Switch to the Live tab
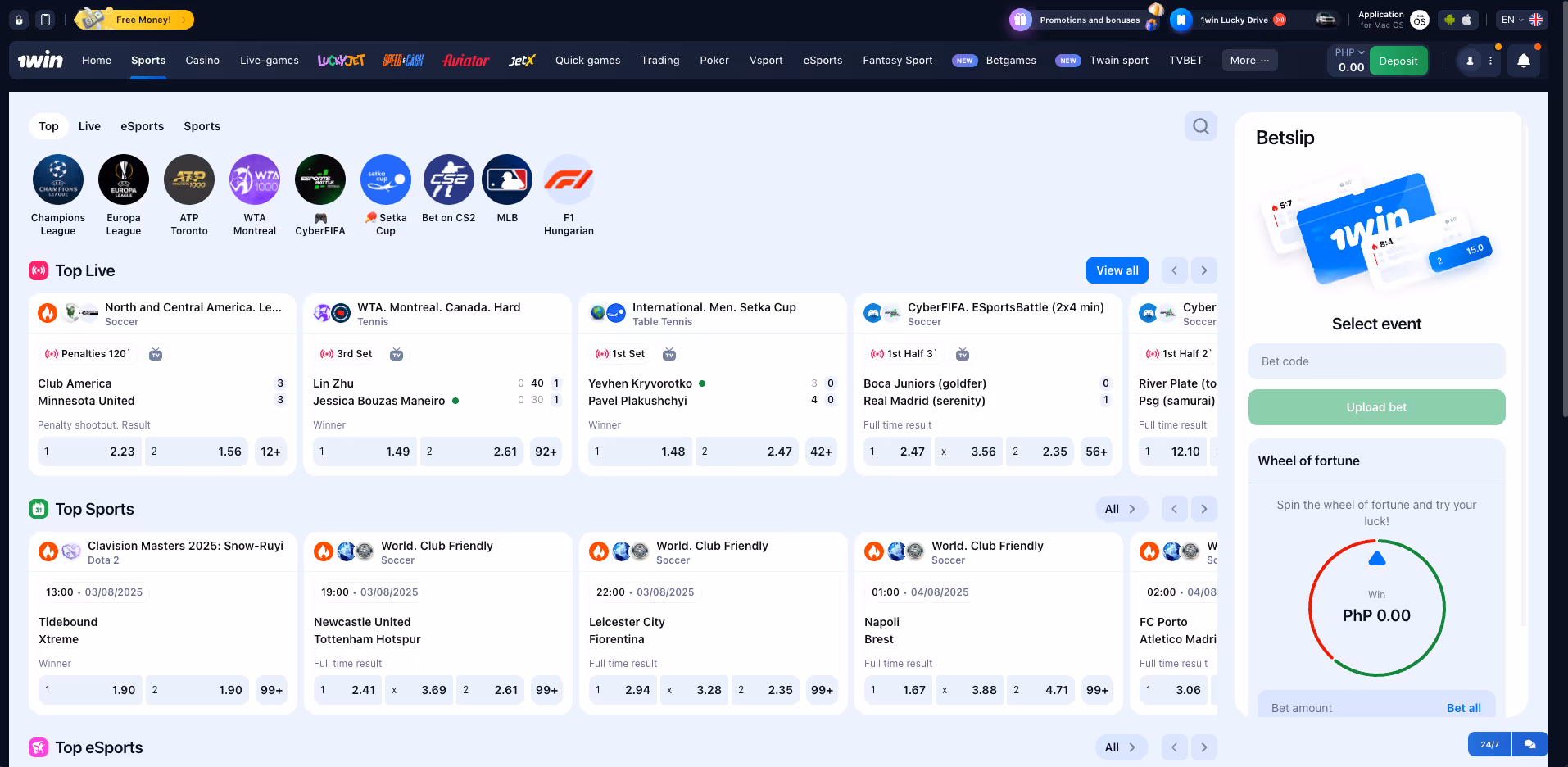 (x=89, y=126)
